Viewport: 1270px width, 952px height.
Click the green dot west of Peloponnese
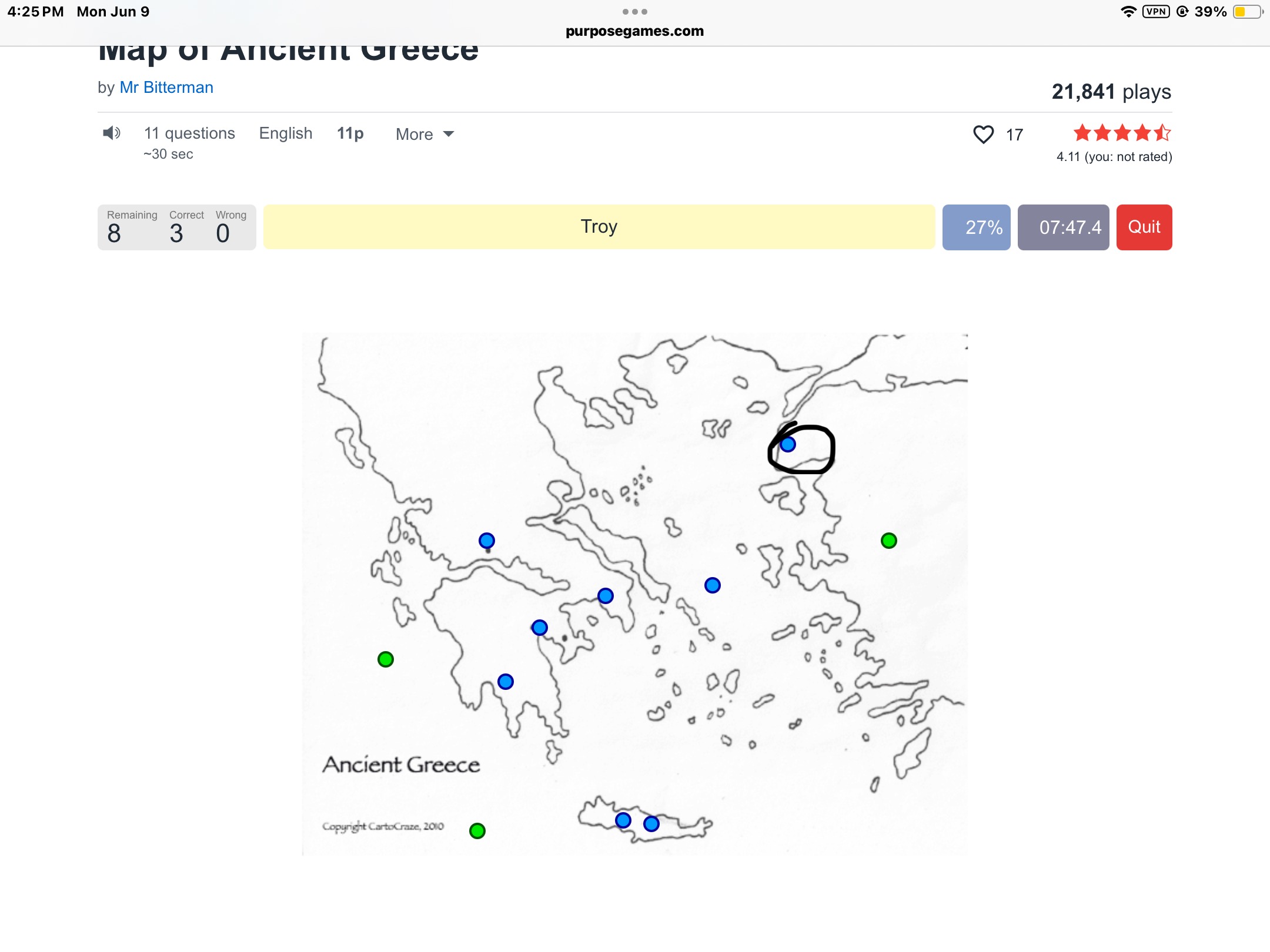pos(386,659)
